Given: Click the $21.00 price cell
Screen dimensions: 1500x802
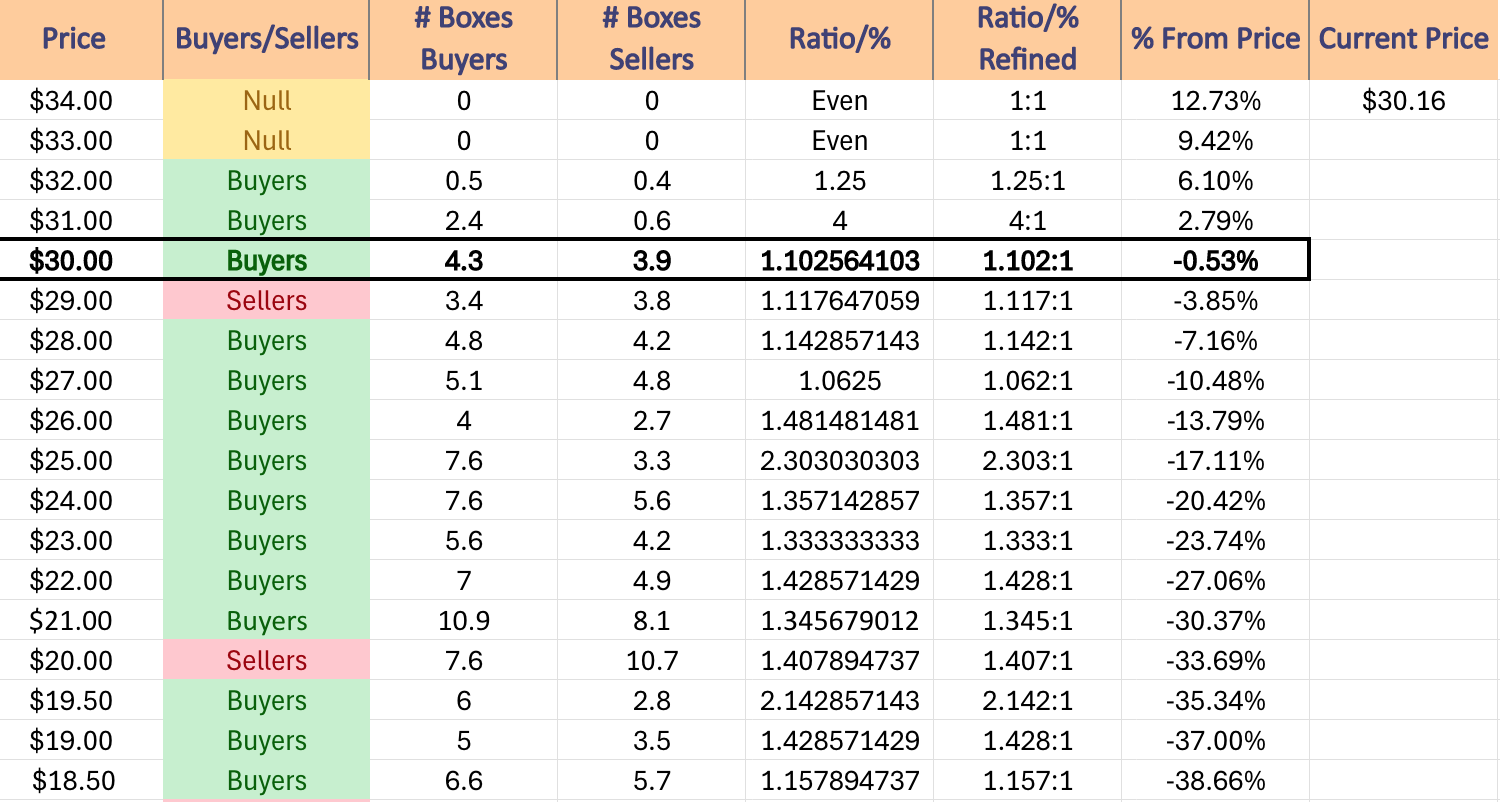Looking at the screenshot, I should click(x=81, y=620).
